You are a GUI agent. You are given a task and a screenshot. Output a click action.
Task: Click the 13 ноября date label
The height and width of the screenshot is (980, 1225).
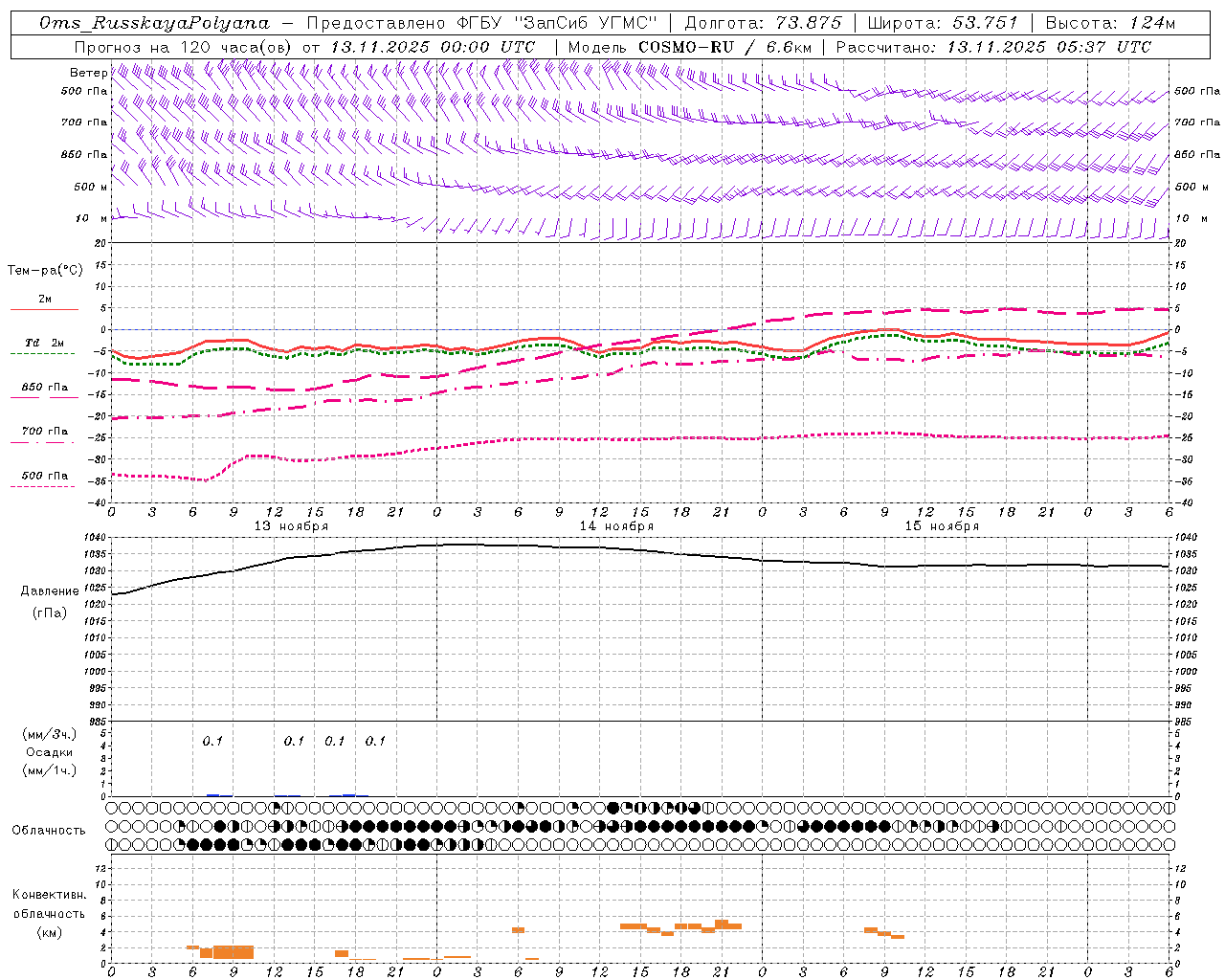(291, 525)
